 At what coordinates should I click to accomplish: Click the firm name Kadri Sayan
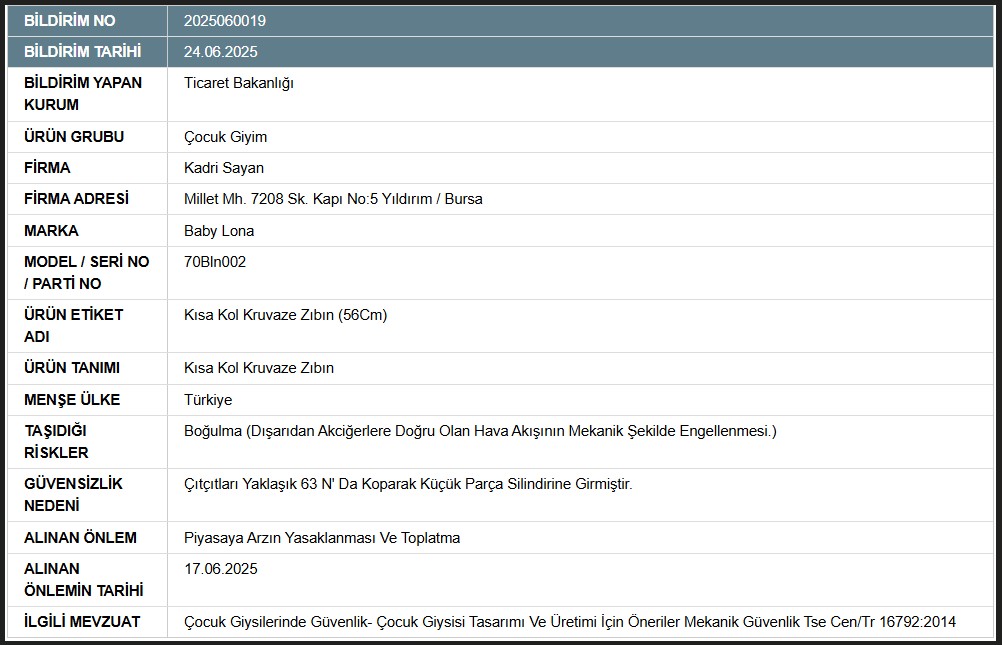tap(224, 168)
